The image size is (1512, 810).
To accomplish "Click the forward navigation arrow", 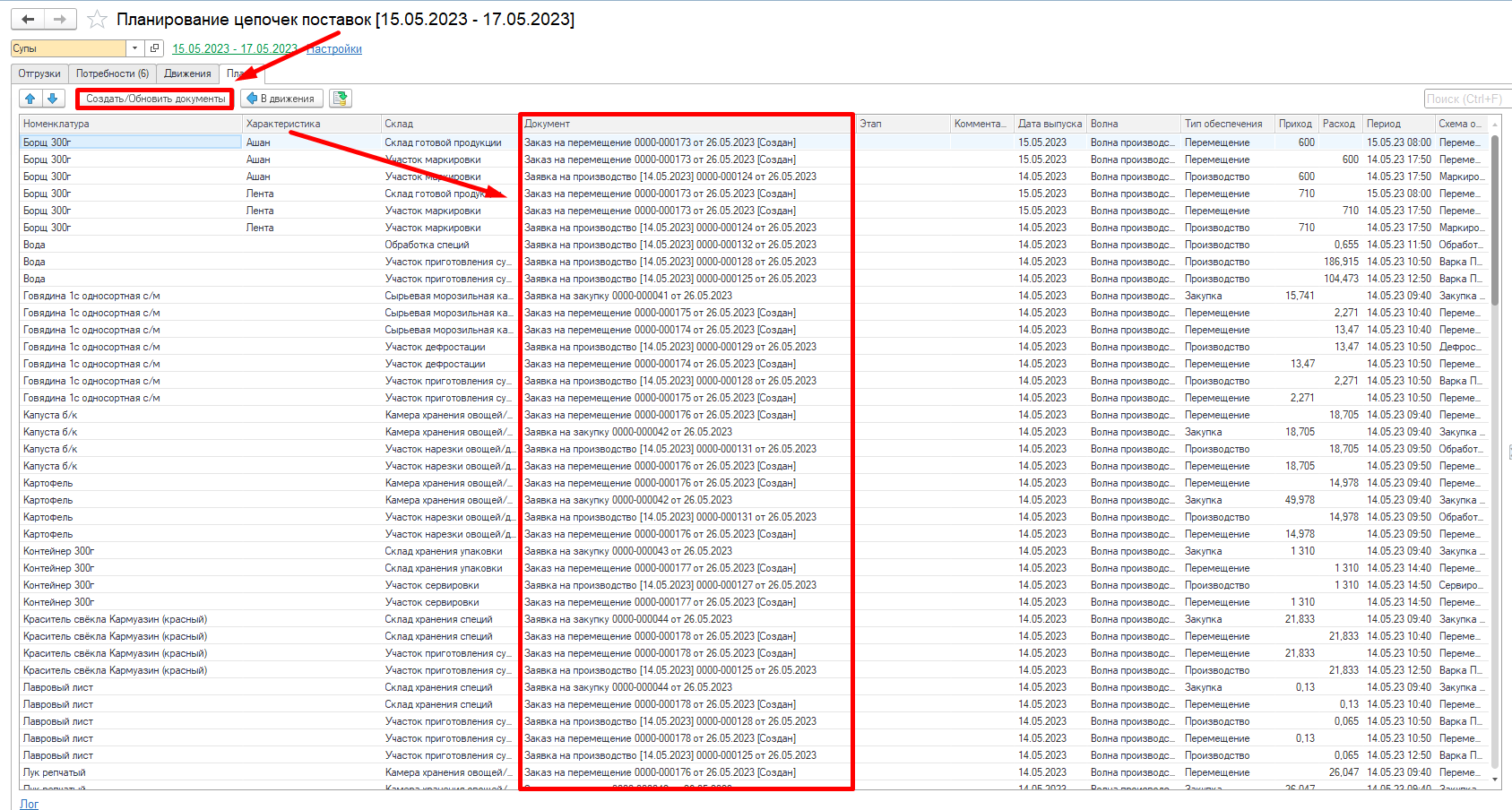I will pyautogui.click(x=60, y=19).
